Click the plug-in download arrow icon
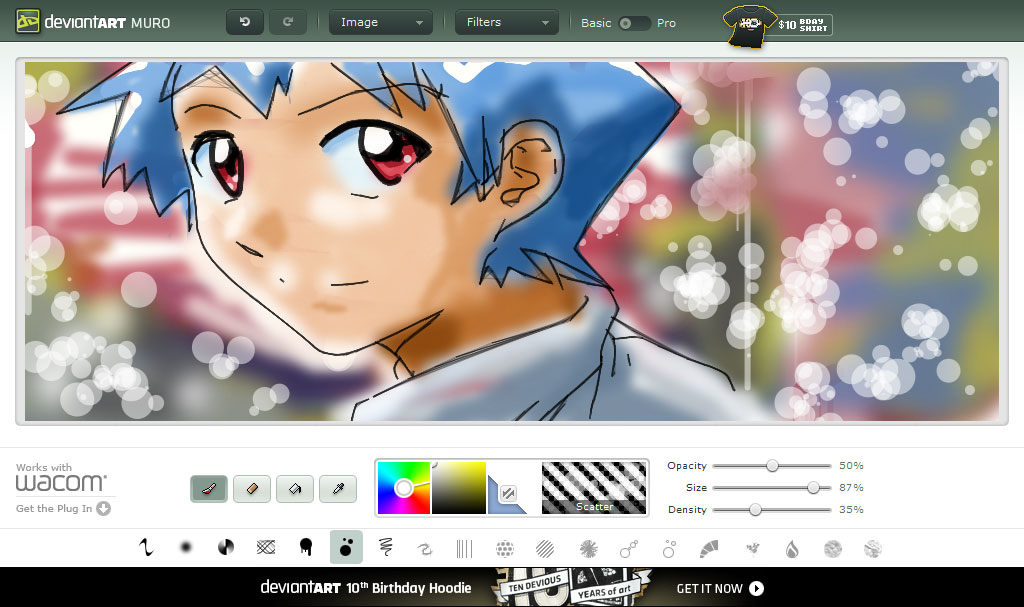 pos(103,508)
